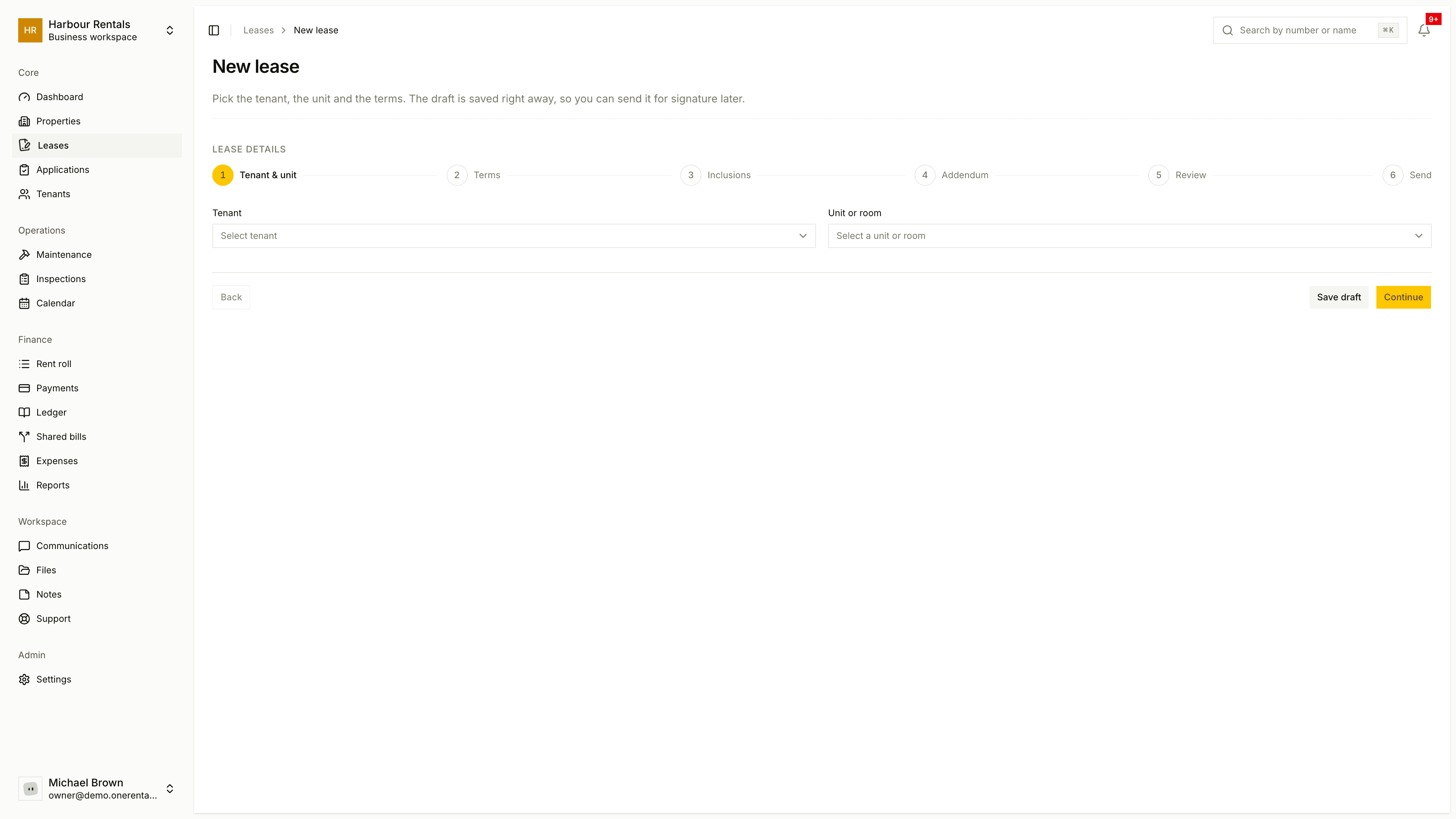Open Support in the sidebar
This screenshot has width=1456, height=819.
[x=97, y=619]
